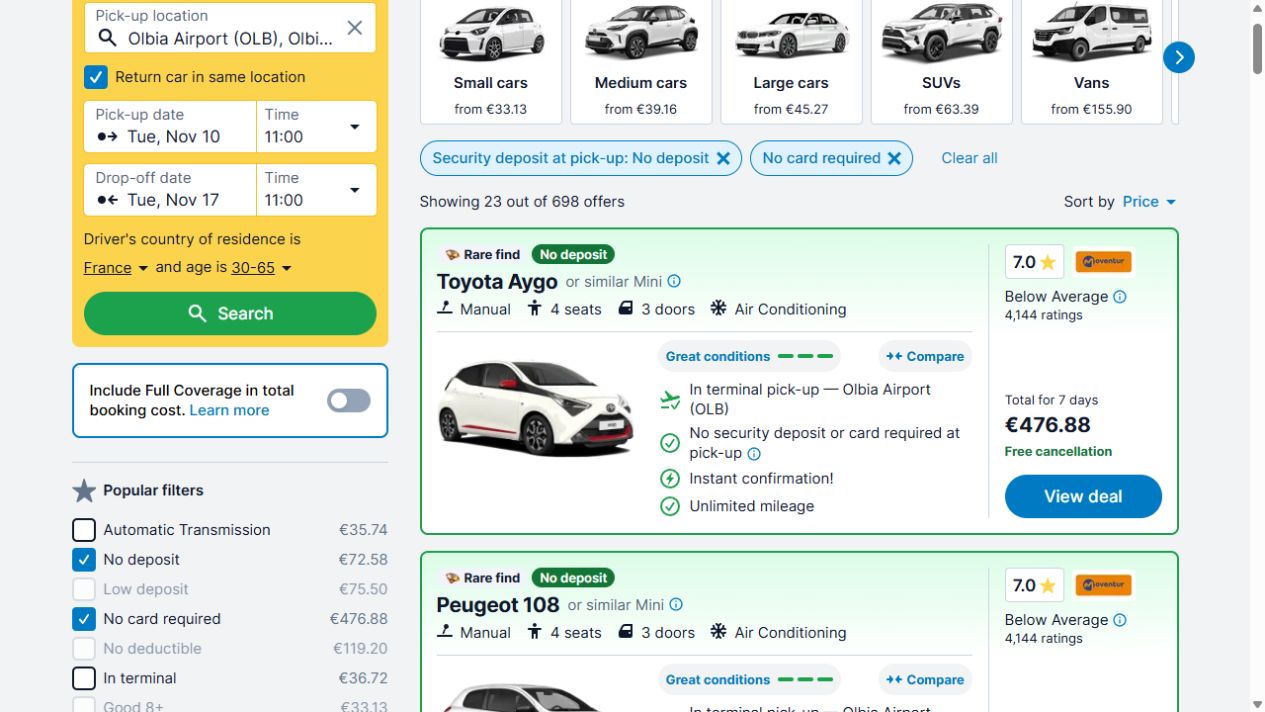Toggle Include Full Coverage in total cost

coord(349,400)
